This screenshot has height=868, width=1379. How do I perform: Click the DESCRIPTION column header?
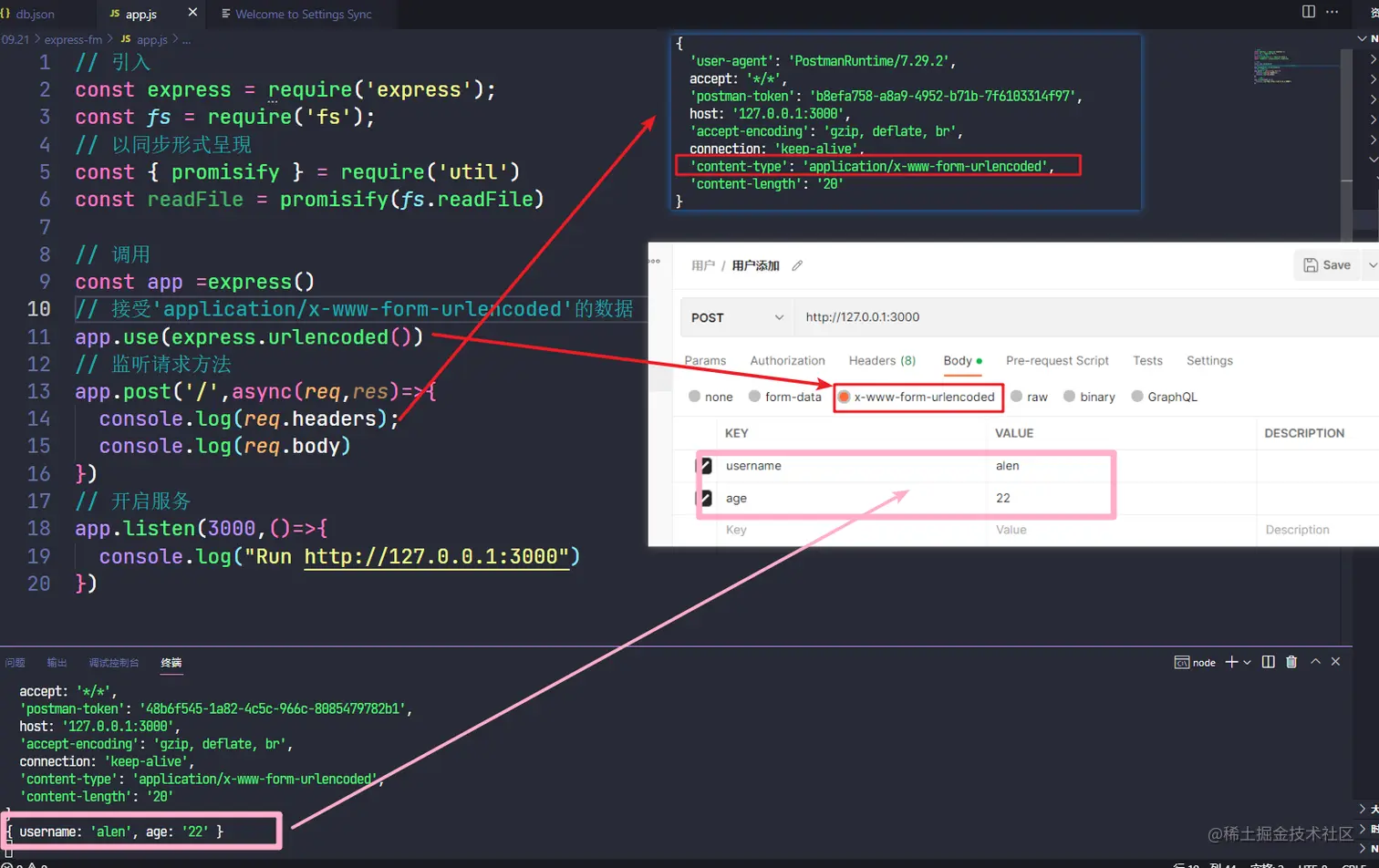click(1303, 433)
